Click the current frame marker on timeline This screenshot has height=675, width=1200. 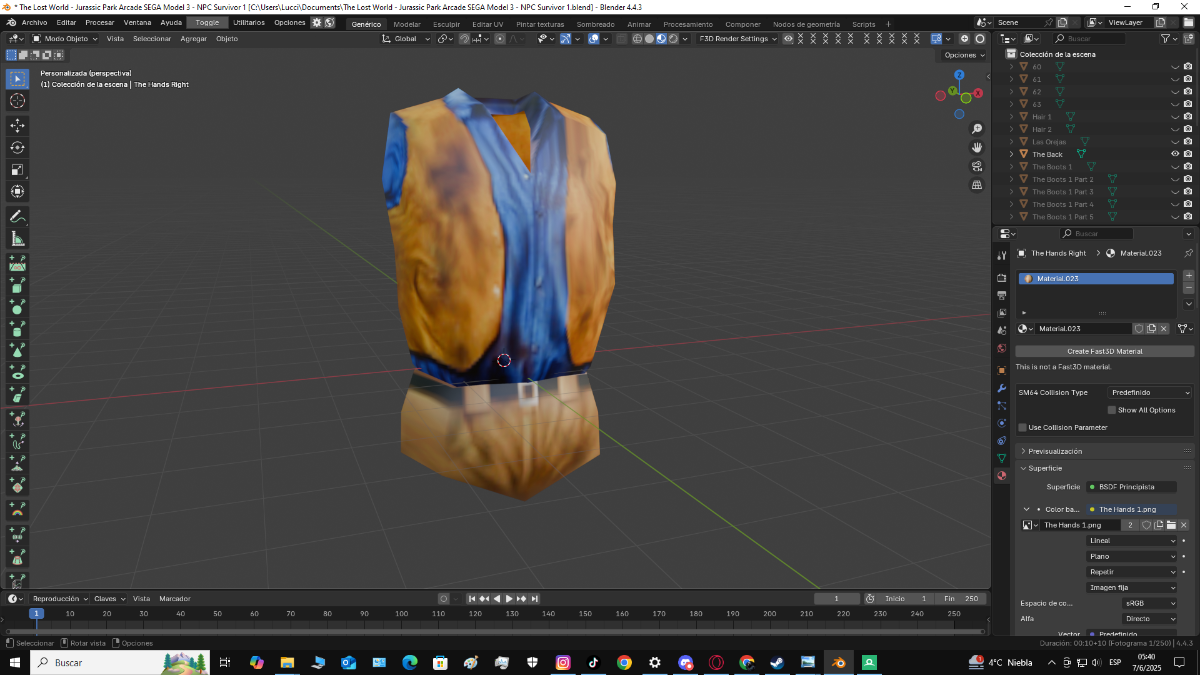[36, 613]
